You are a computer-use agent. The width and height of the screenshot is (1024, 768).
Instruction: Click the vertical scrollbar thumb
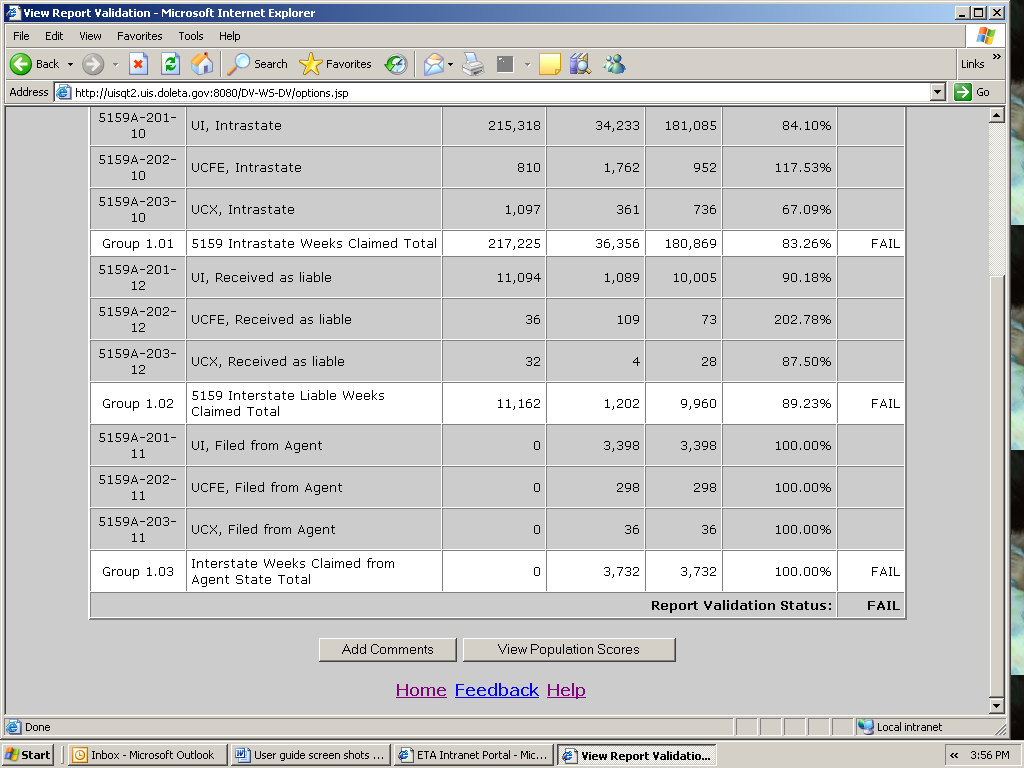(x=997, y=487)
